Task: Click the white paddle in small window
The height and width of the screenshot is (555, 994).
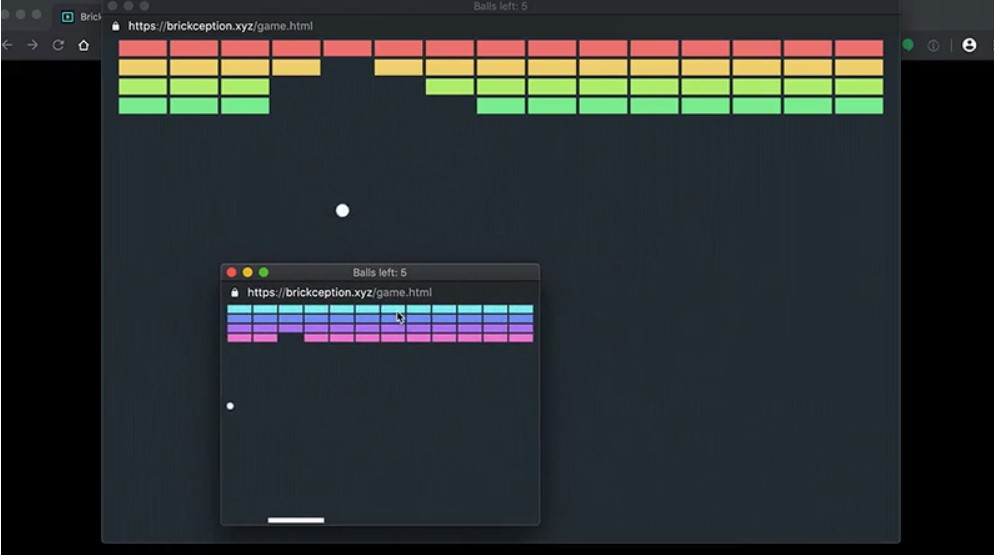Action: click(296, 520)
